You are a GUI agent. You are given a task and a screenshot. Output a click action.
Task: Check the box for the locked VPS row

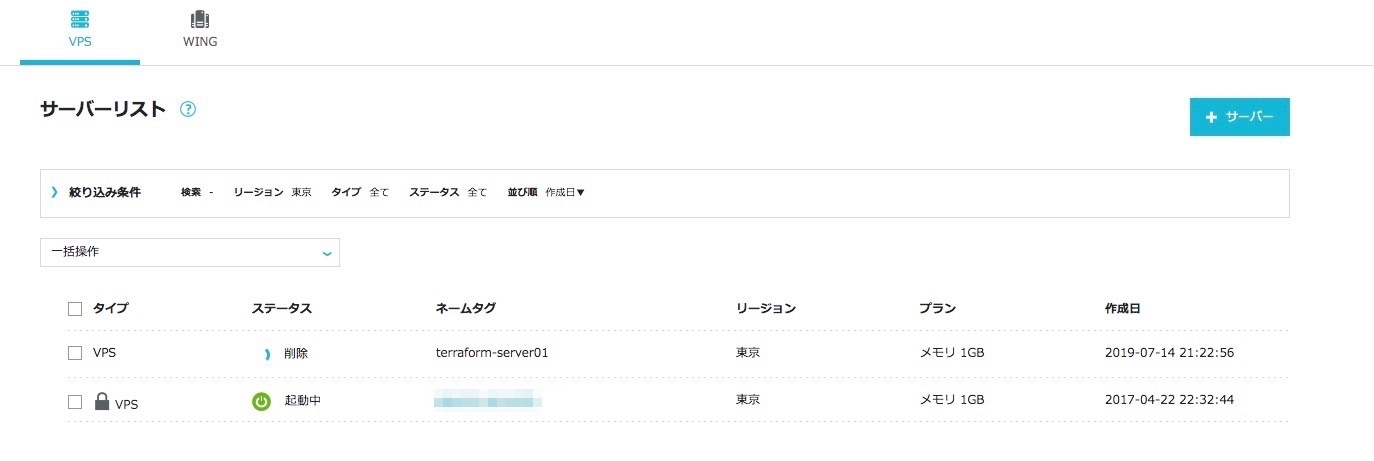tap(75, 402)
